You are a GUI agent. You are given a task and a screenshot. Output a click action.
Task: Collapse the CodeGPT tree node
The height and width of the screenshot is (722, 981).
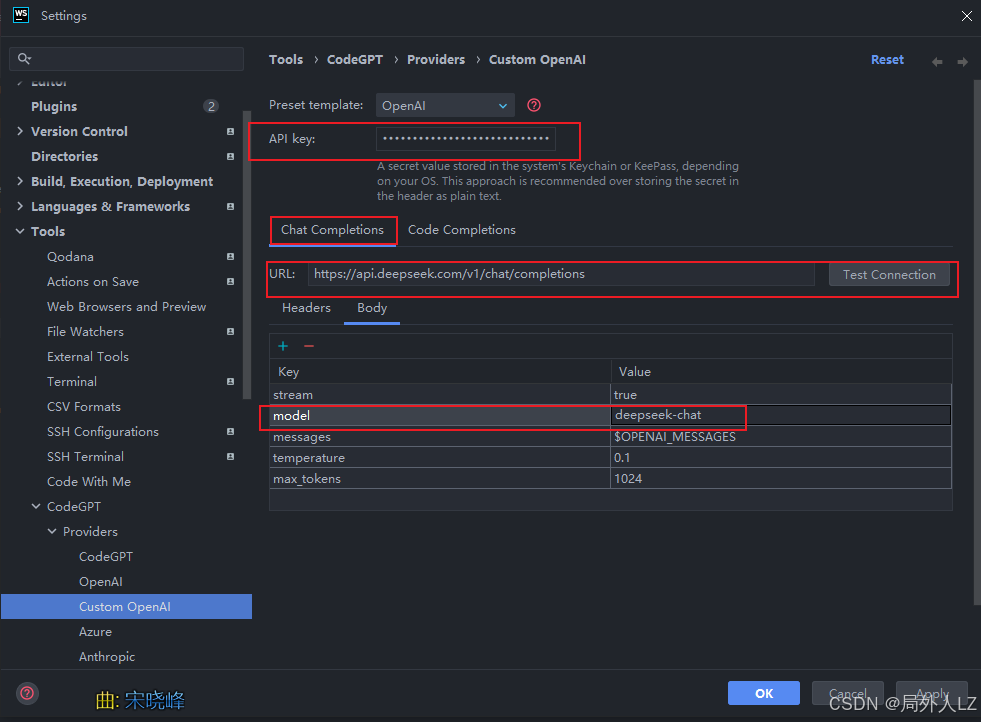point(36,506)
